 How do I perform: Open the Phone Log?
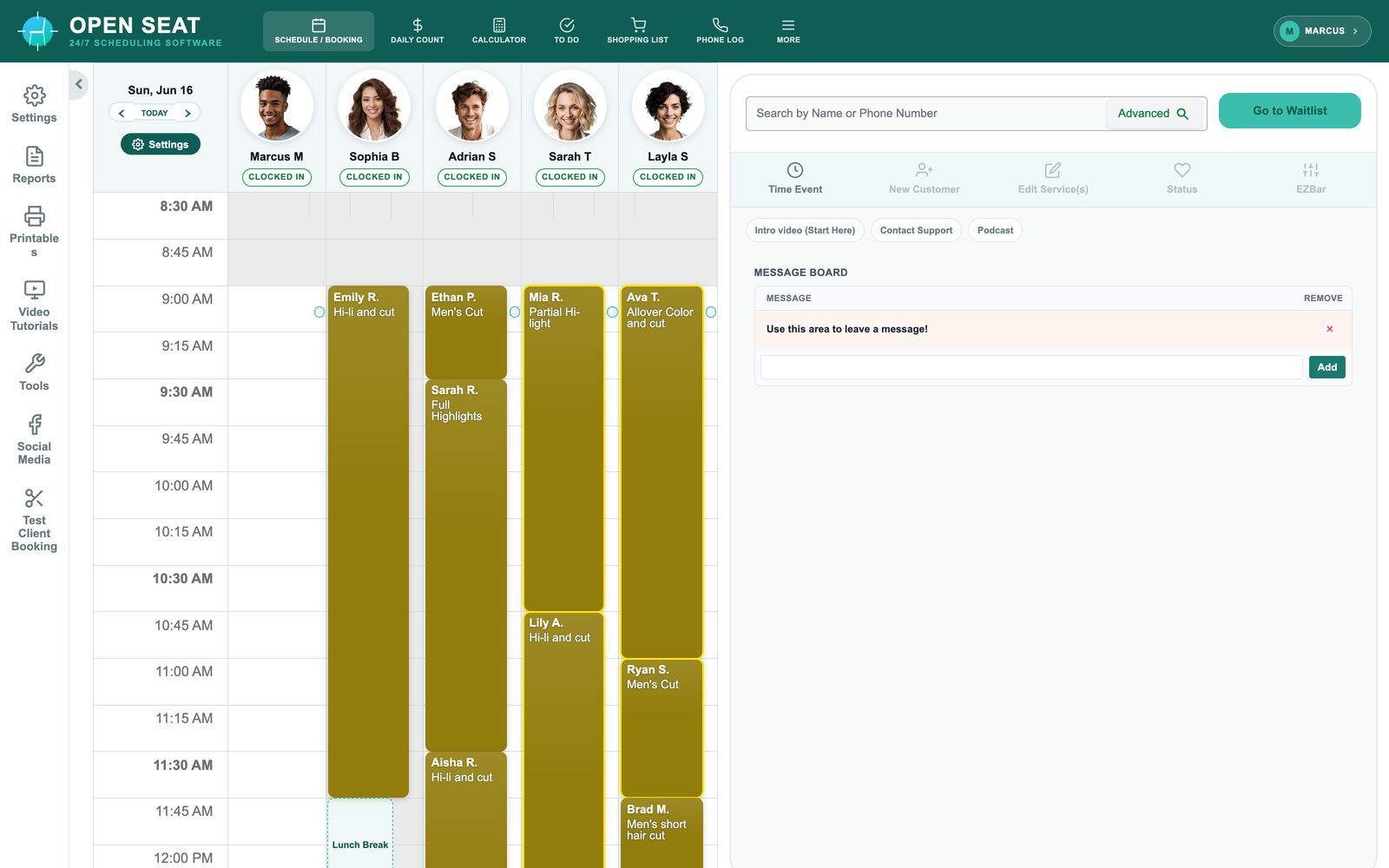[x=721, y=31]
